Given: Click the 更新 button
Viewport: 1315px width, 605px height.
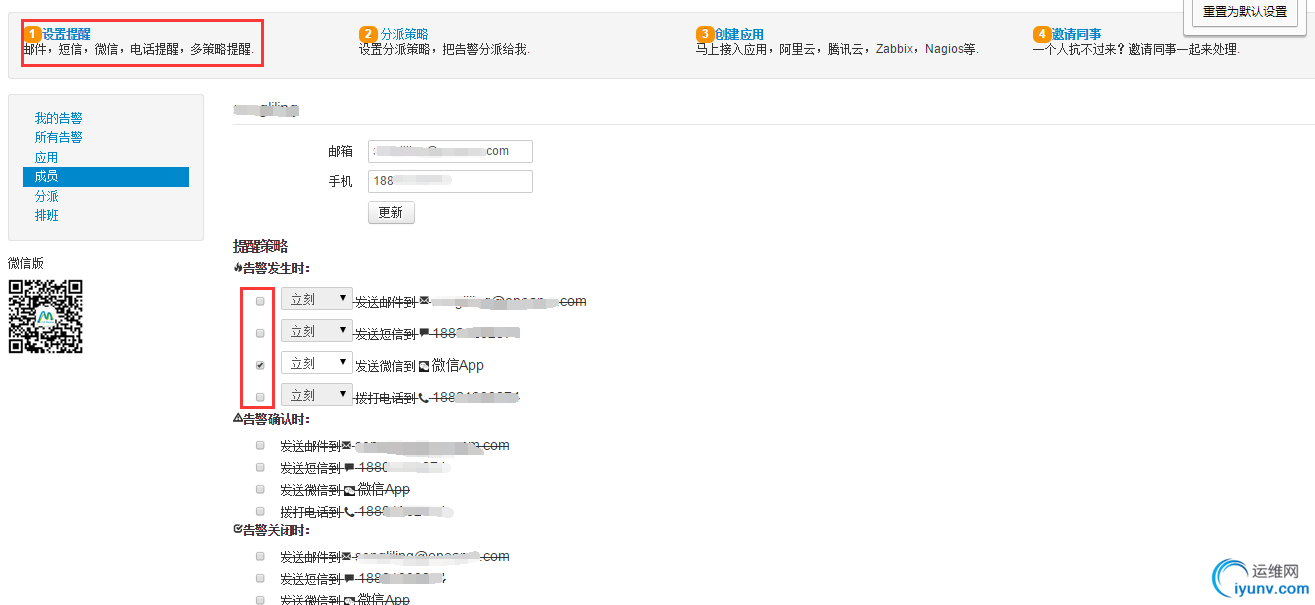Looking at the screenshot, I should click(x=390, y=212).
